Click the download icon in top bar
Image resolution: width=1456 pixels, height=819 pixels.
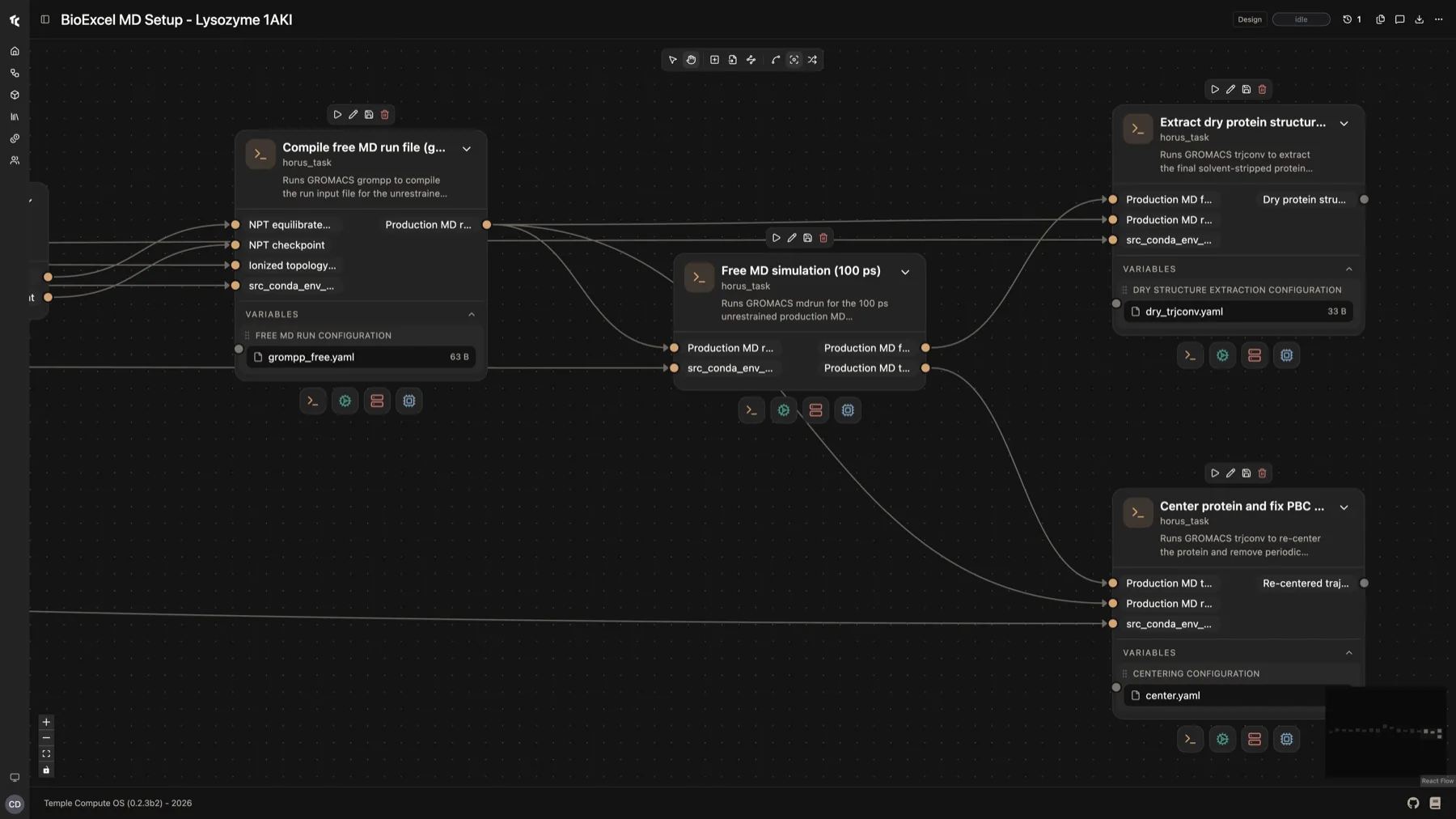[x=1419, y=19]
